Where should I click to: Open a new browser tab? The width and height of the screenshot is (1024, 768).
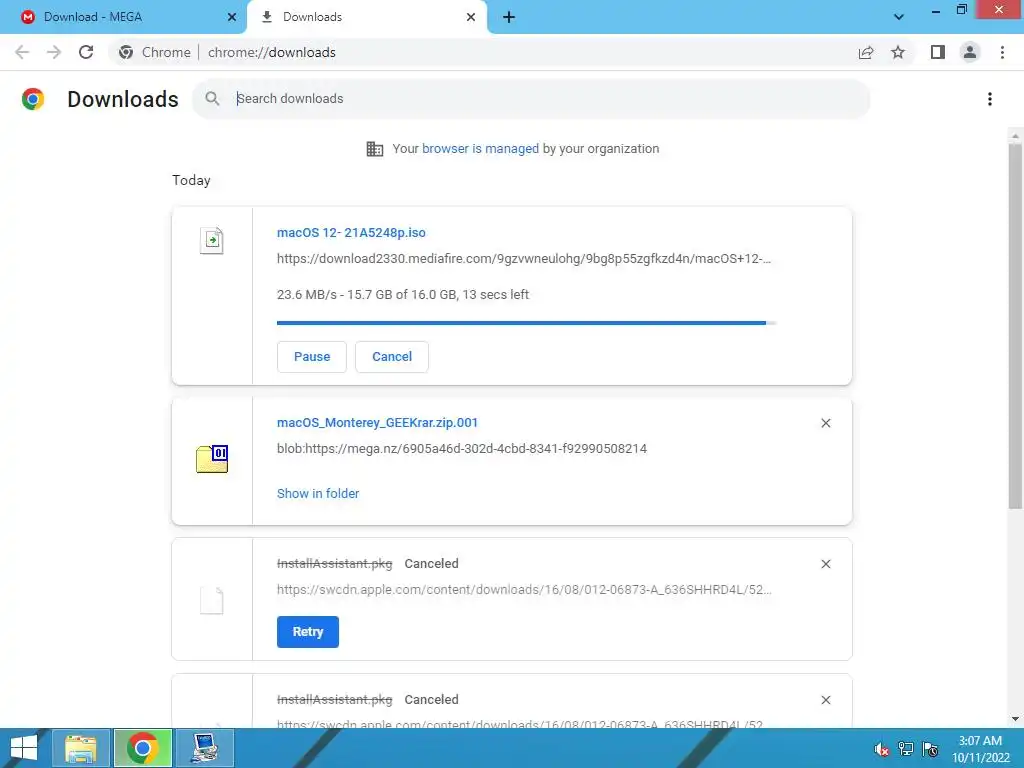point(509,17)
